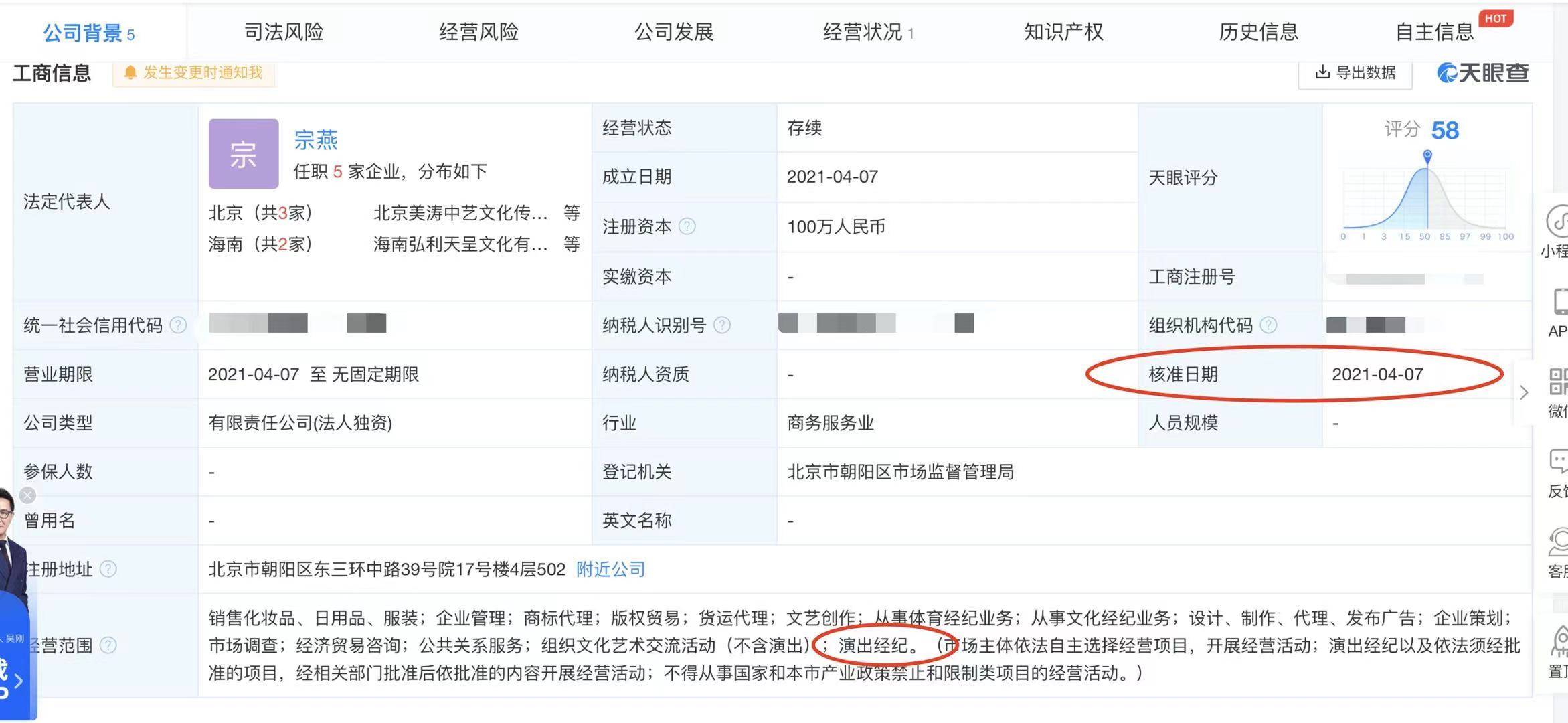Screen dimensions: 1568x723
Task: Click legal representative link 宗燕
Action: [x=315, y=139]
